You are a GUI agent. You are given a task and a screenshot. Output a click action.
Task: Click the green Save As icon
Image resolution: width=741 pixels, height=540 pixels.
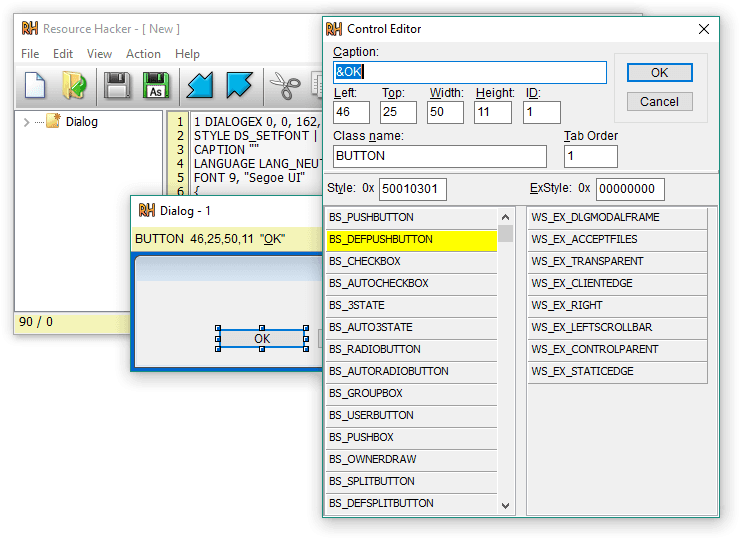156,86
